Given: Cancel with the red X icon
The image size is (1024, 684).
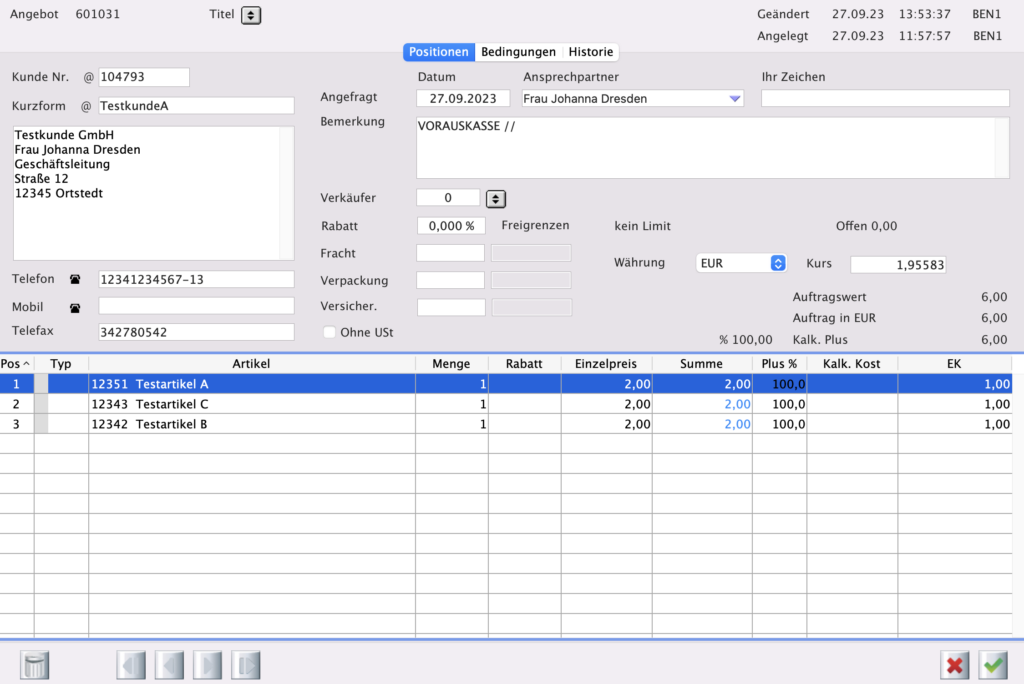Looking at the screenshot, I should (x=955, y=665).
